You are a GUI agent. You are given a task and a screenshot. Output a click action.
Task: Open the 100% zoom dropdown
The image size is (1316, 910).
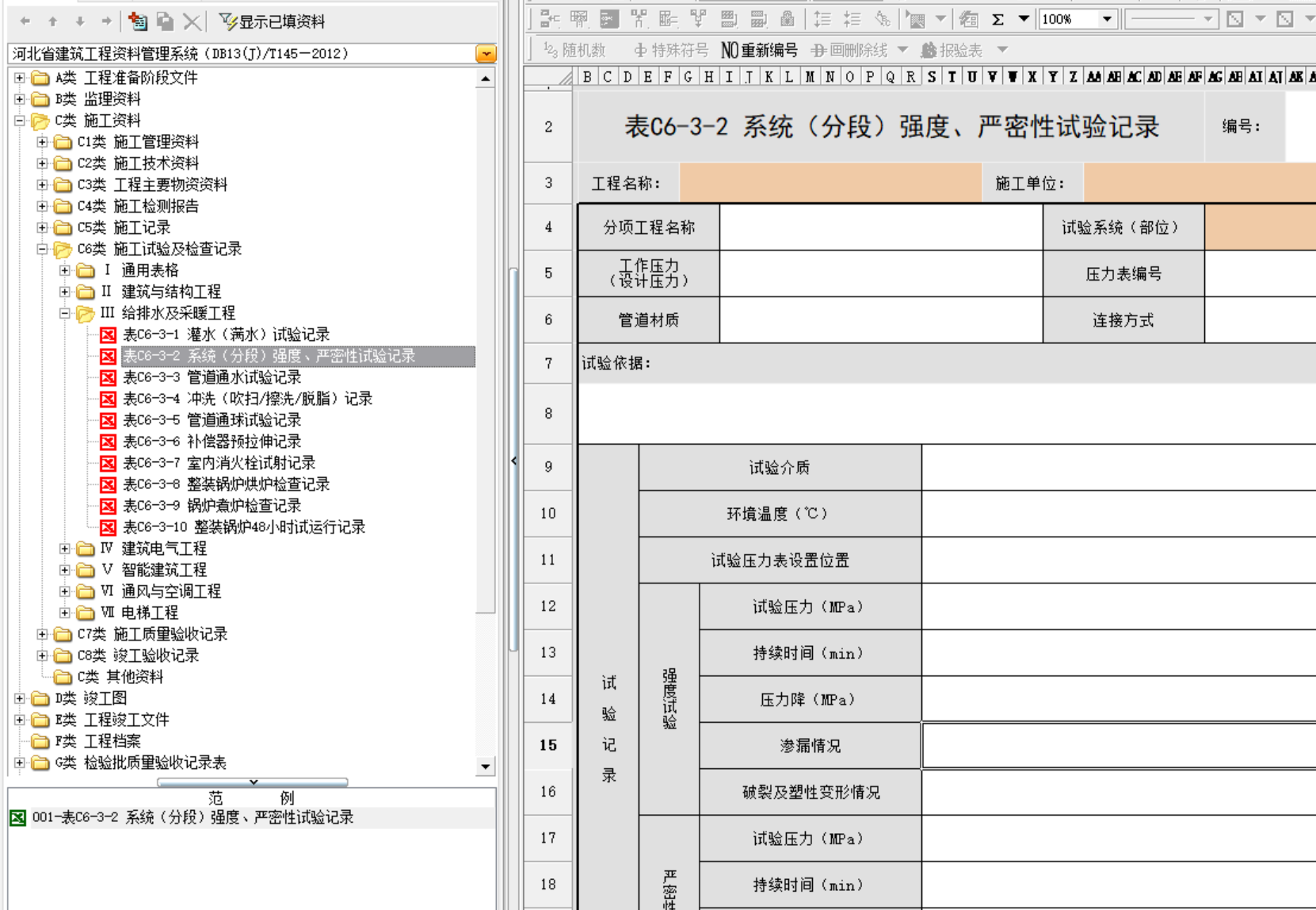point(1107,19)
